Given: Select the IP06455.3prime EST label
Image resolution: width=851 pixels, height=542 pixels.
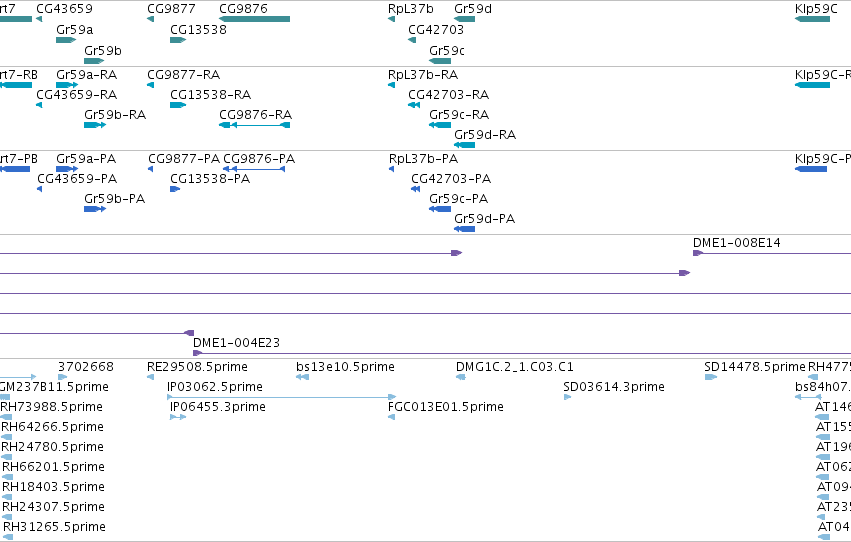Looking at the screenshot, I should pyautogui.click(x=218, y=407).
